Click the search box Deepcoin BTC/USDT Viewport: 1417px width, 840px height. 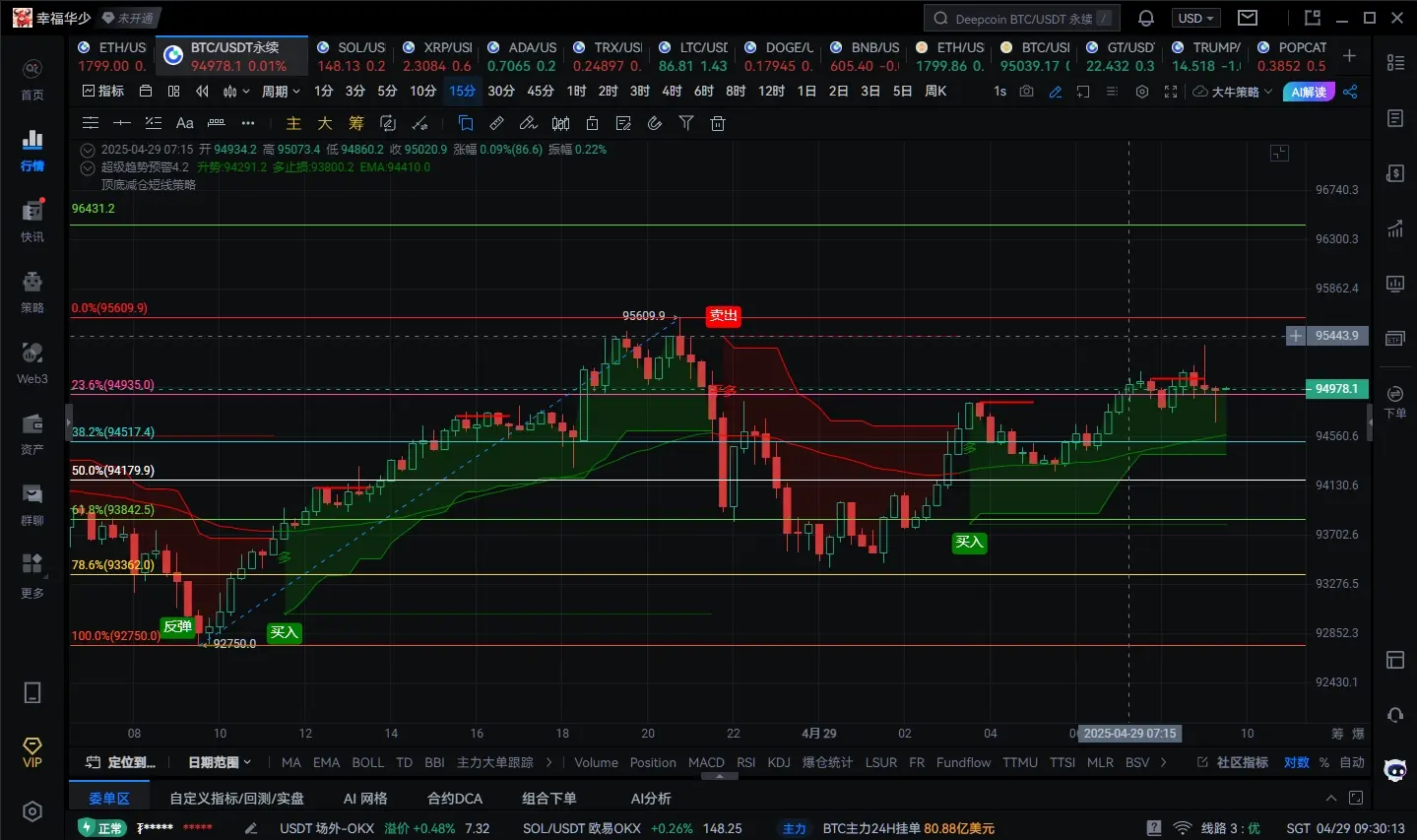pyautogui.click(x=1021, y=18)
